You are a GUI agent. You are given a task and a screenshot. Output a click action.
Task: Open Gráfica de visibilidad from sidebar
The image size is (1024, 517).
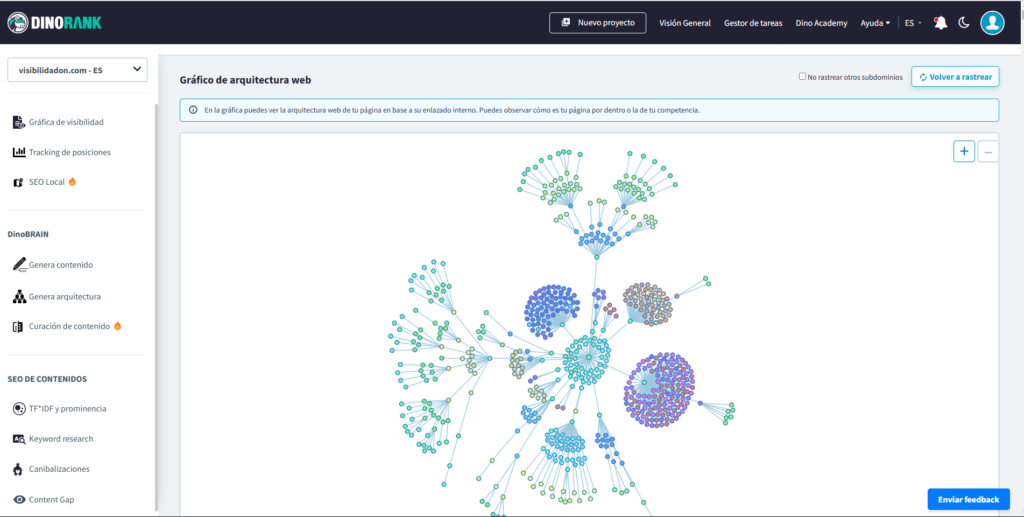click(x=66, y=122)
